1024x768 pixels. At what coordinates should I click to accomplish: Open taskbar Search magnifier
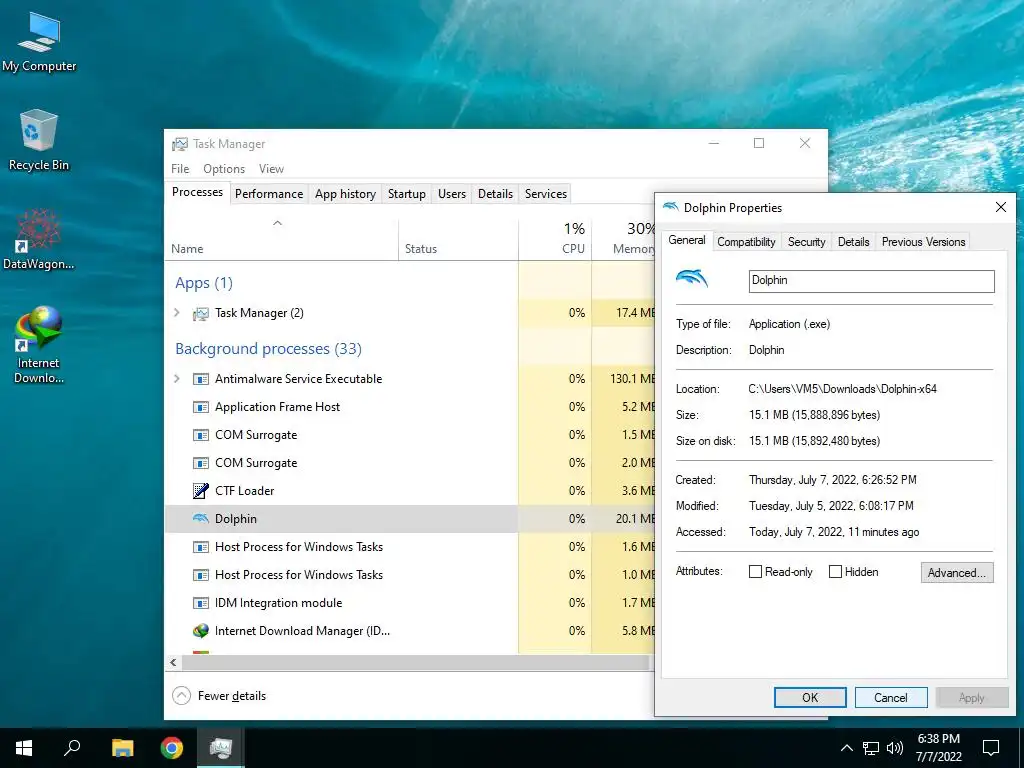tap(72, 748)
